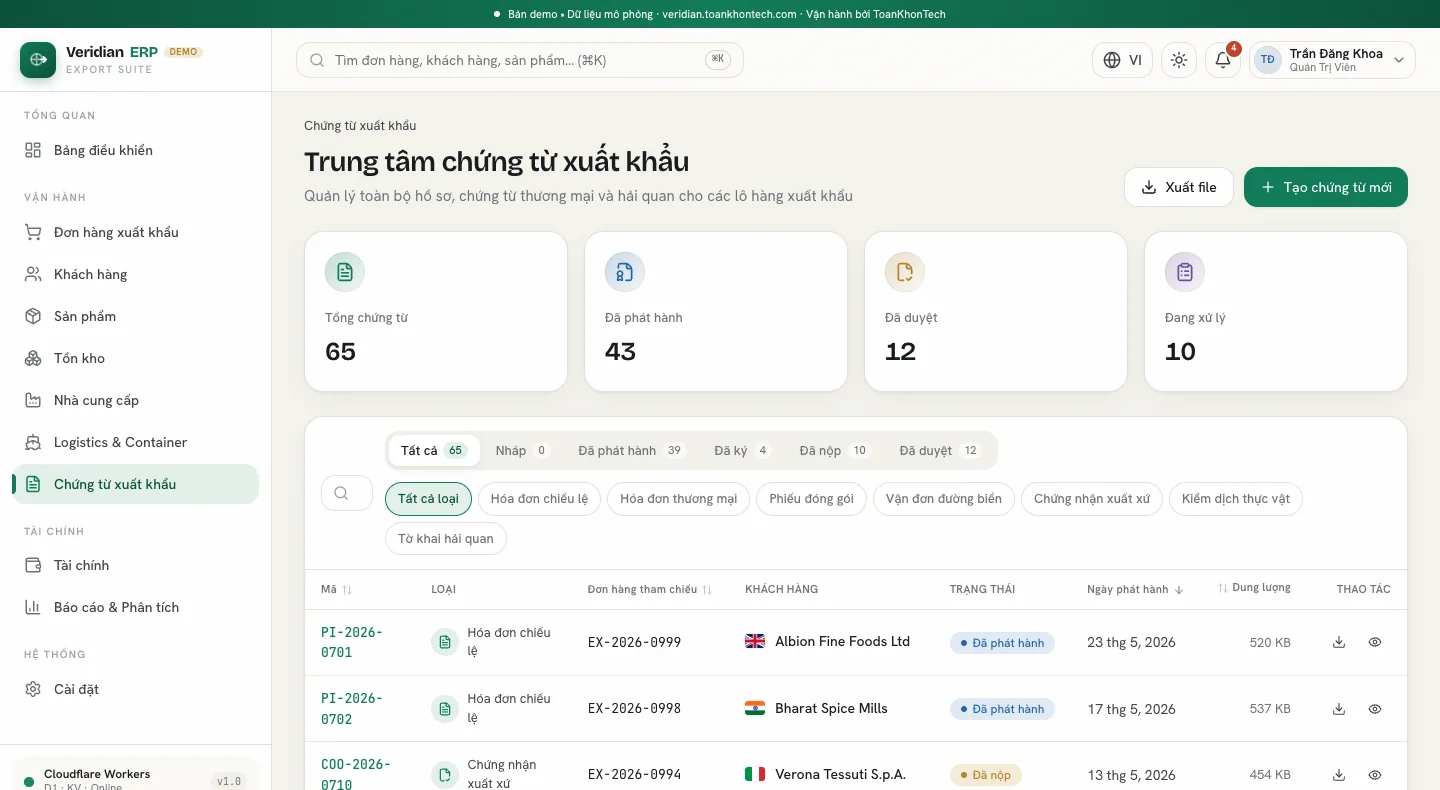Switch to the Đã phát hành tab
1440x790 pixels.
(630, 450)
